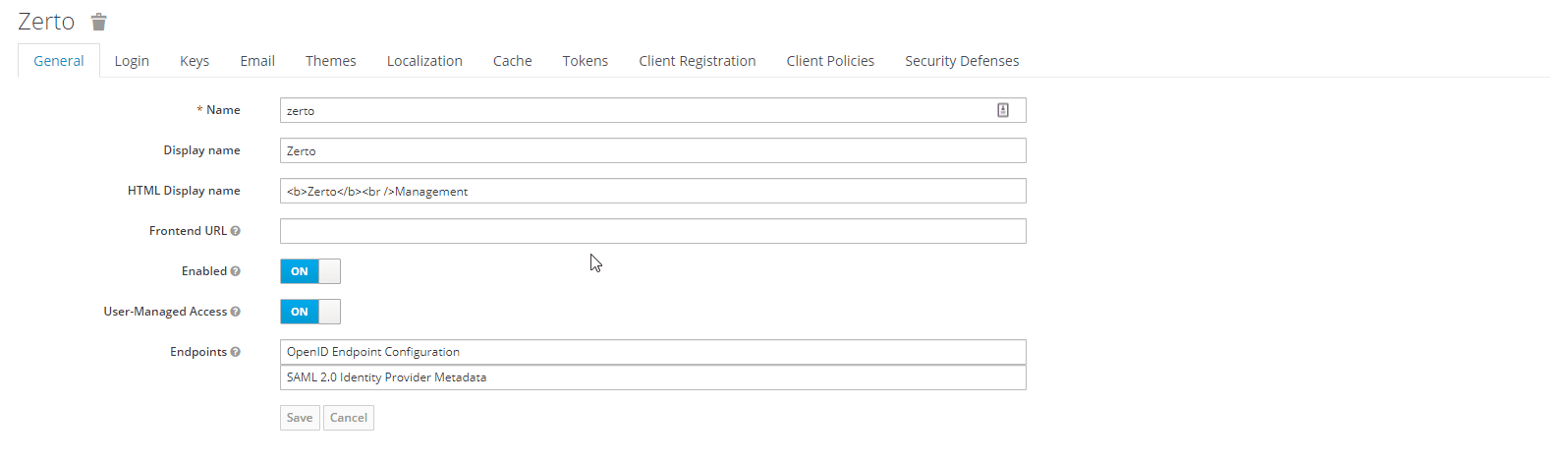Click the Frontend URL help icon
The image size is (1568, 463).
[235, 231]
